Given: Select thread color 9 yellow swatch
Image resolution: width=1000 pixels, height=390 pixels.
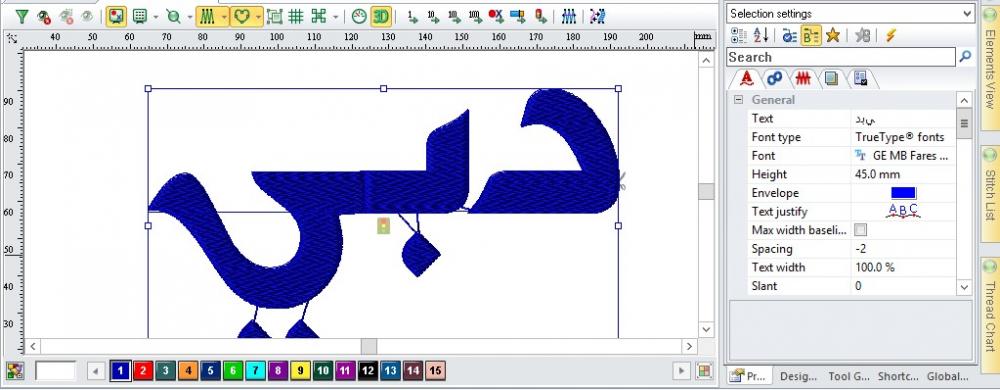Looking at the screenshot, I should 300,371.
